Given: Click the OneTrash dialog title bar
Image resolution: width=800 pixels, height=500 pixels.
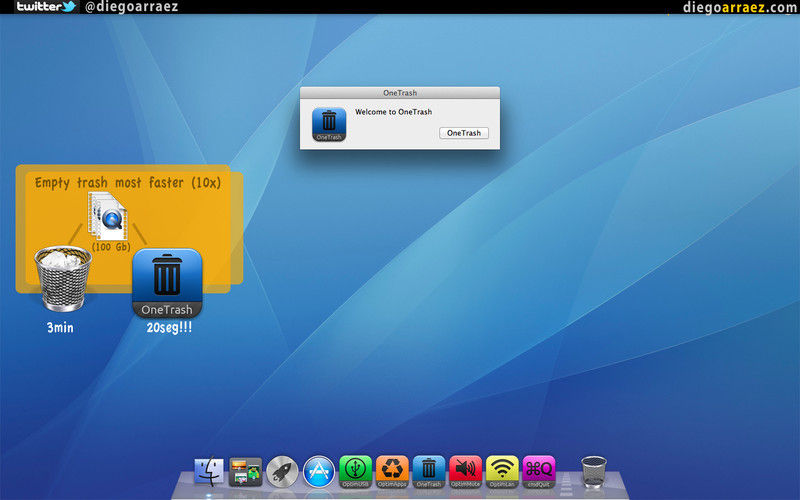Looking at the screenshot, I should point(400,93).
